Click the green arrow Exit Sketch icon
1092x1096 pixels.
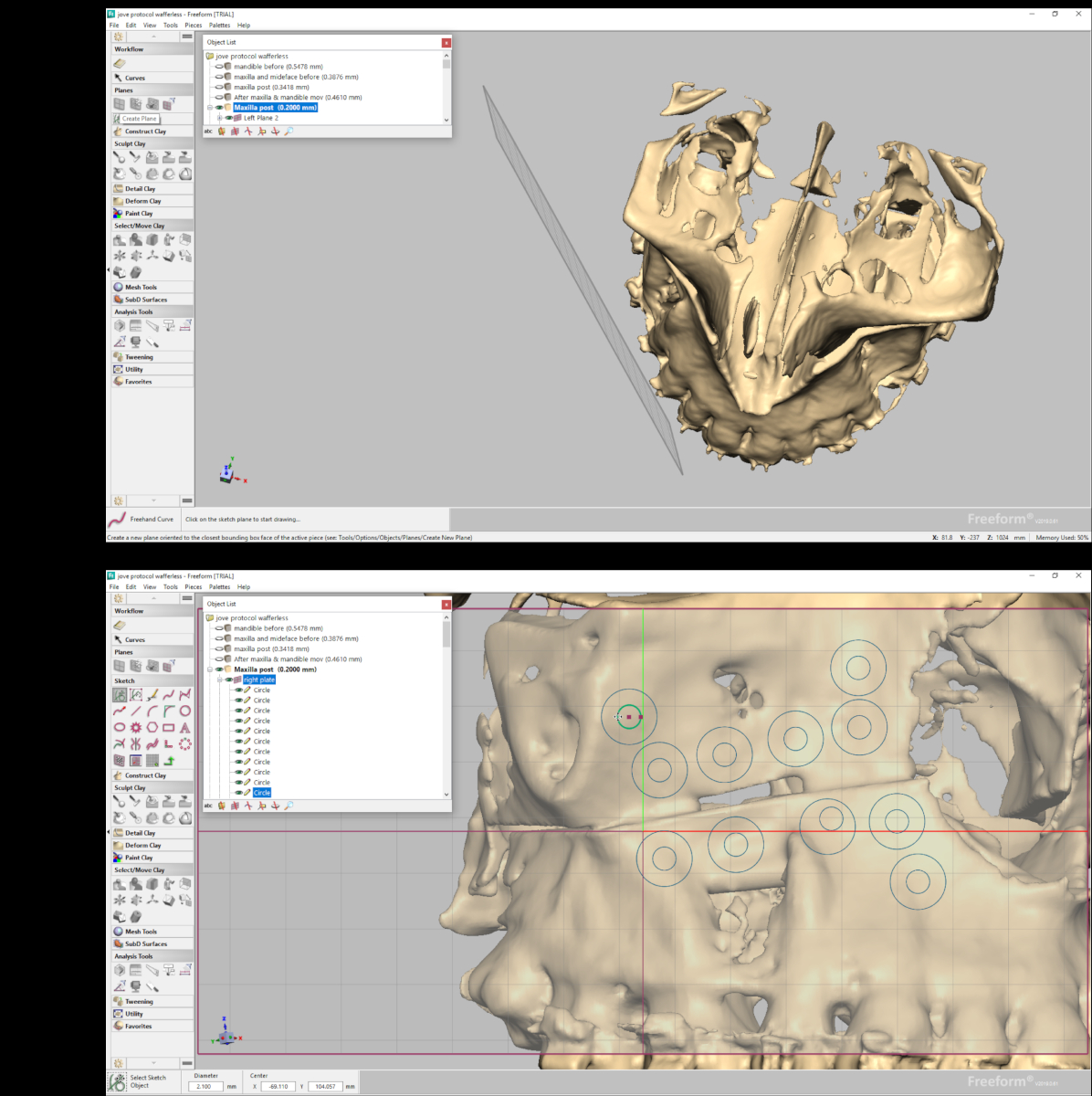[169, 760]
